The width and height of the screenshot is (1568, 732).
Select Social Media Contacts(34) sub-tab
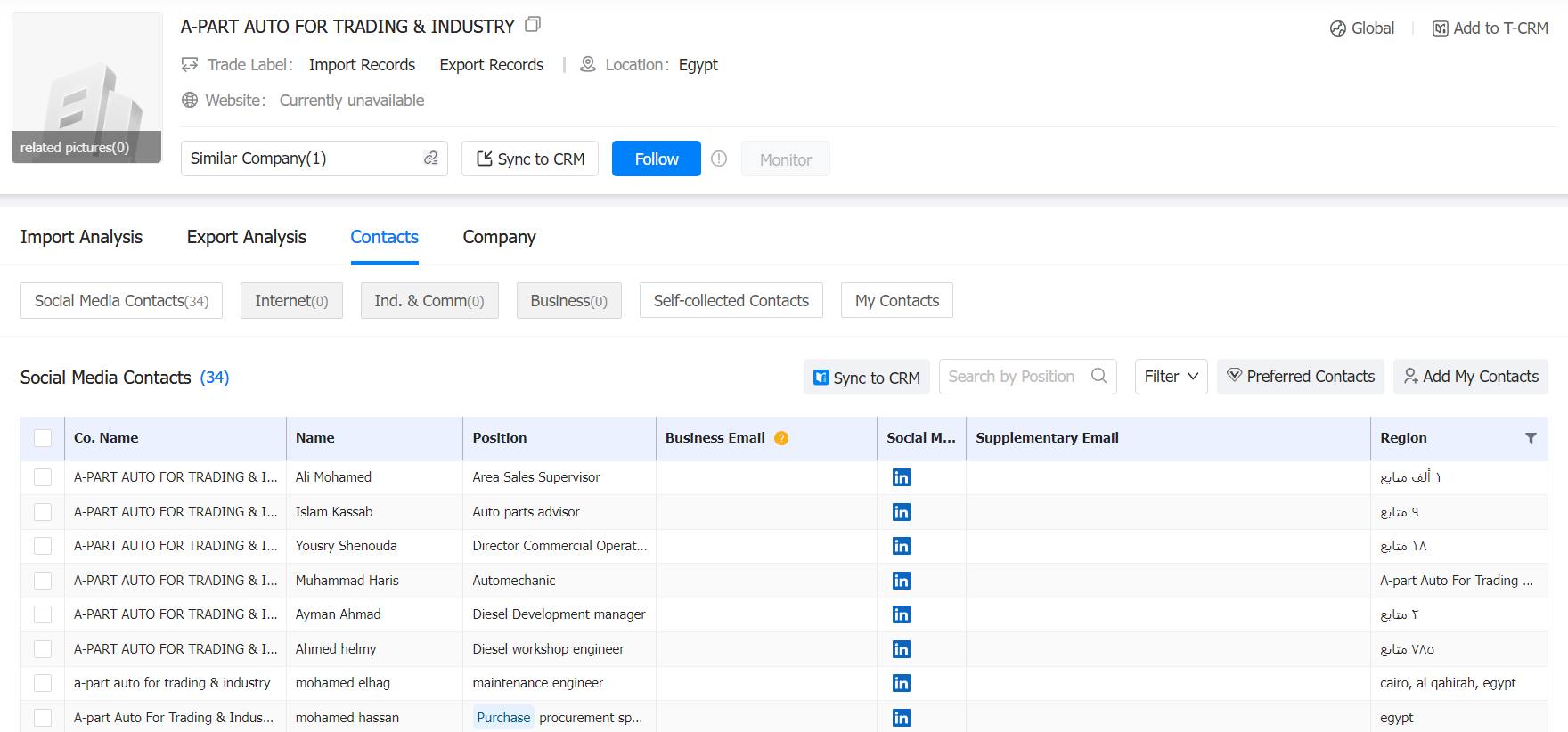[121, 301]
